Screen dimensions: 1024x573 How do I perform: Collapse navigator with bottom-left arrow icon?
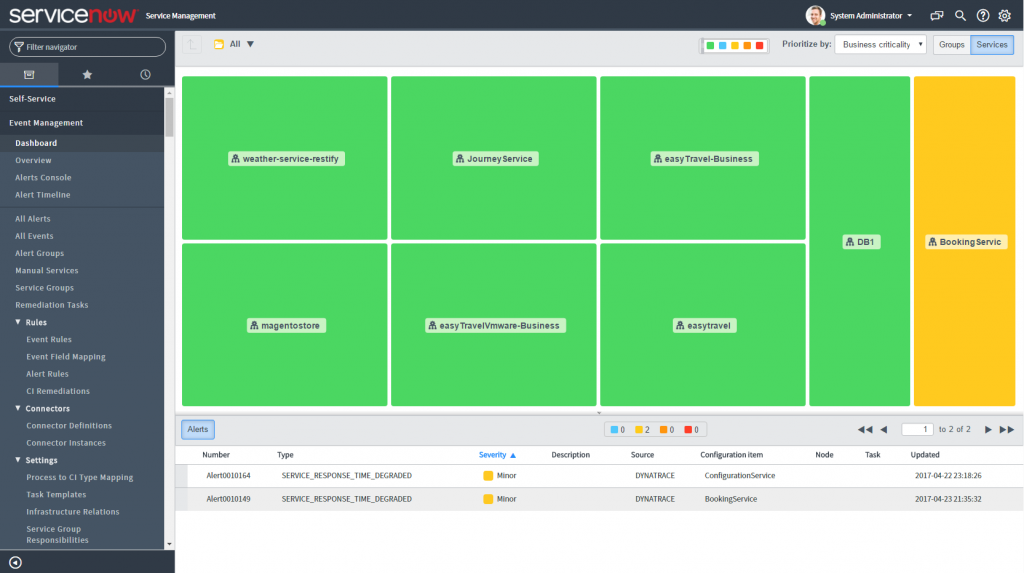click(15, 562)
